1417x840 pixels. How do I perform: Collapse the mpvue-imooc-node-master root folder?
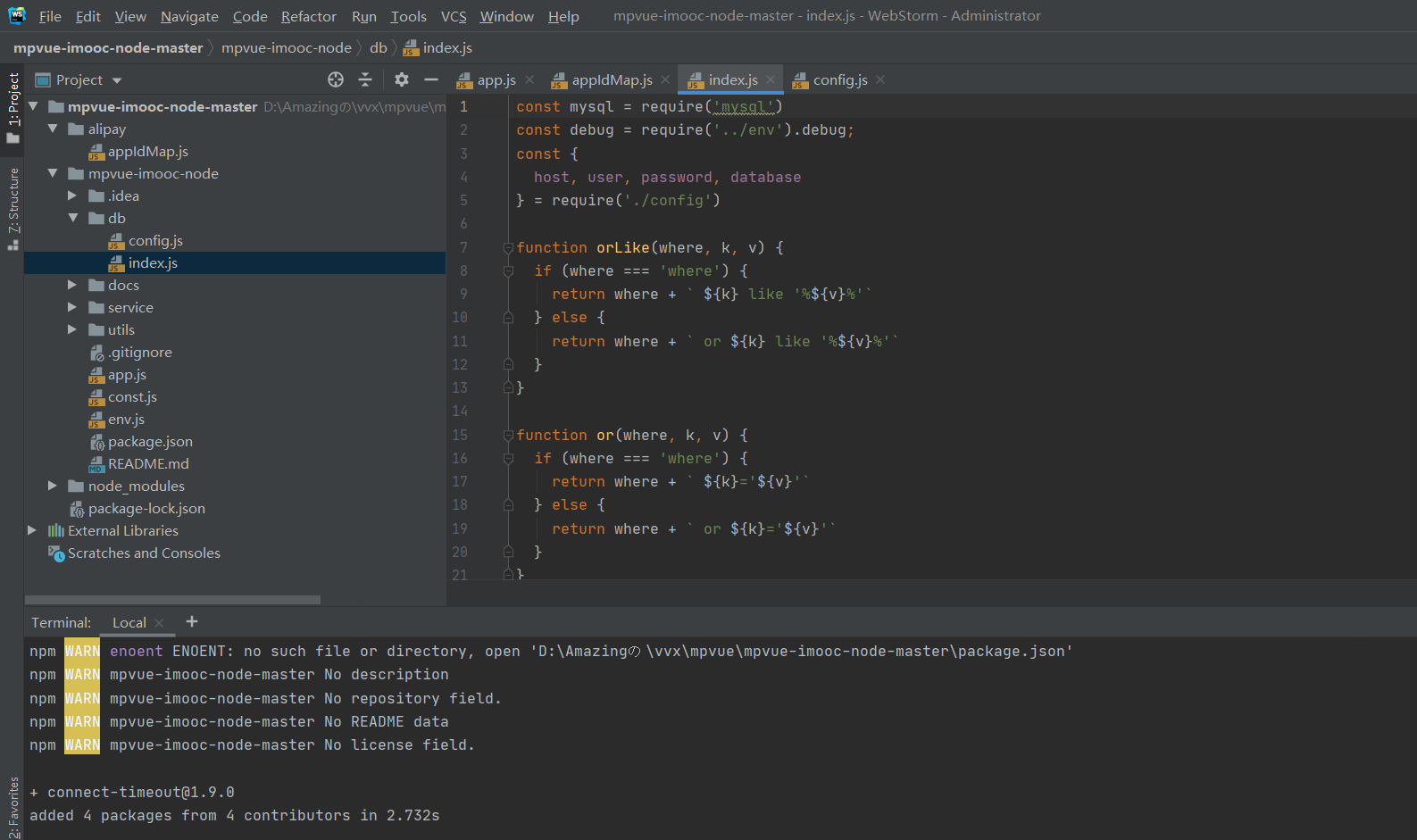pyautogui.click(x=34, y=106)
